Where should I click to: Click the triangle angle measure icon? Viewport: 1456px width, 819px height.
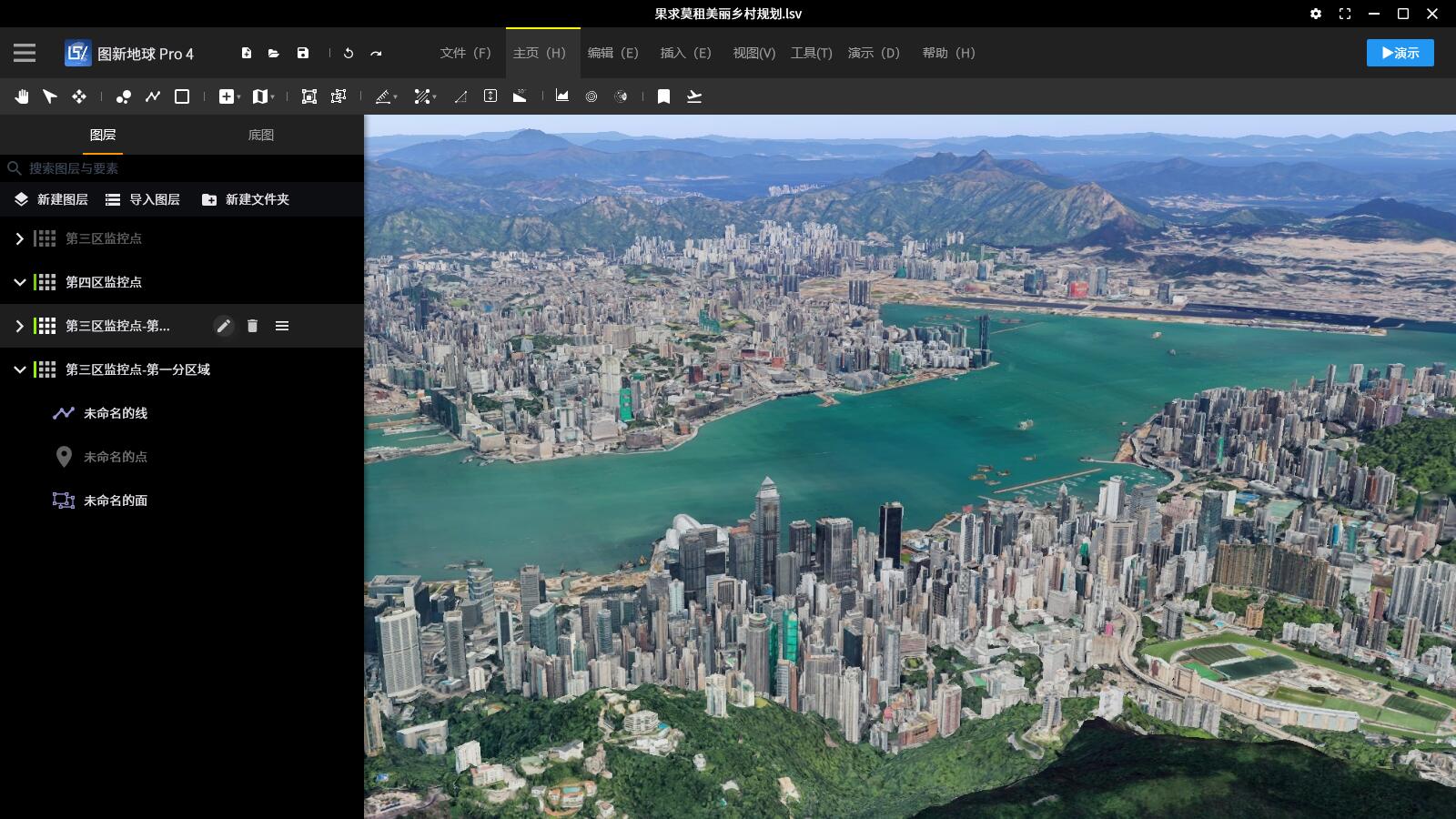click(461, 96)
